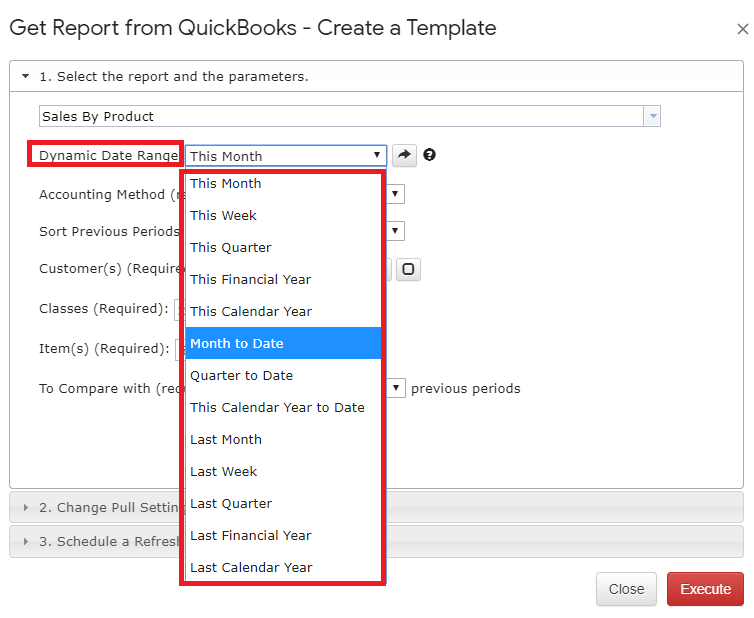This screenshot has width=754, height=618.
Task: Click the Close button
Action: (x=626, y=589)
